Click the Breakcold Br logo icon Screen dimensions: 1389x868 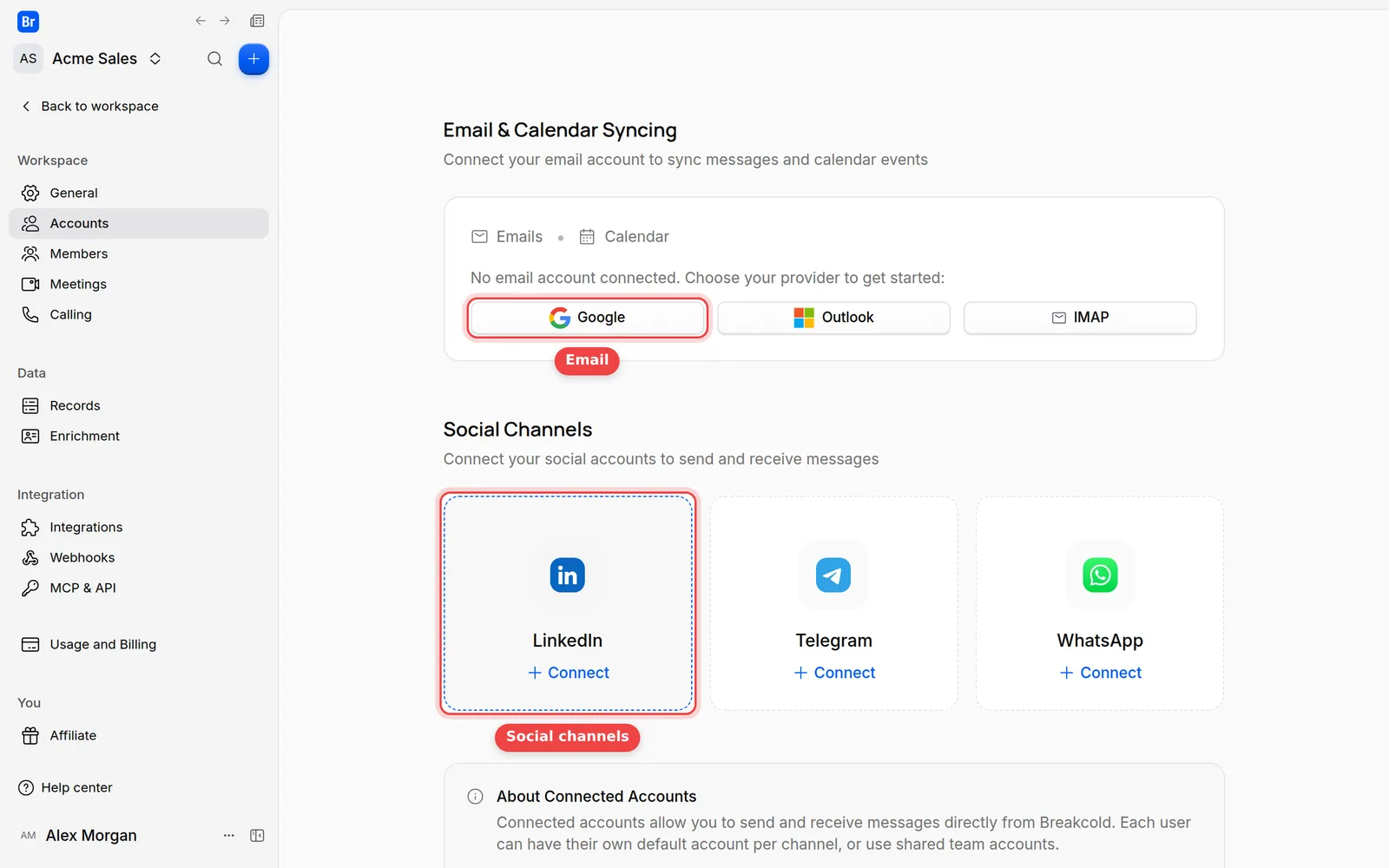[x=28, y=22]
